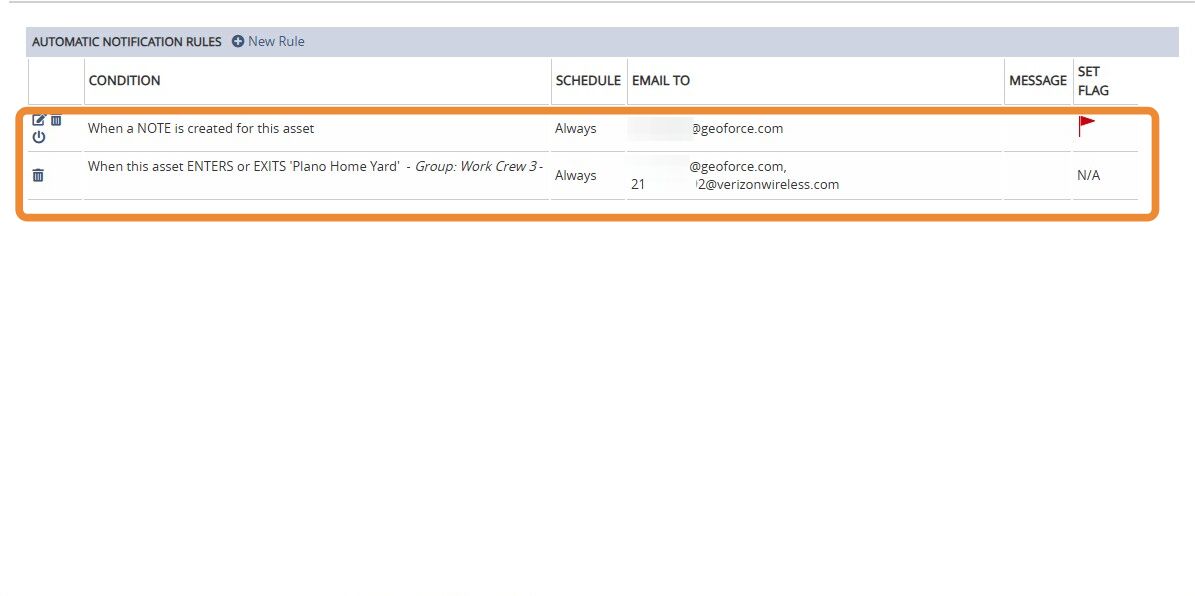Click the plus icon beside New Rule
This screenshot has width=1195, height=596.
(x=238, y=41)
